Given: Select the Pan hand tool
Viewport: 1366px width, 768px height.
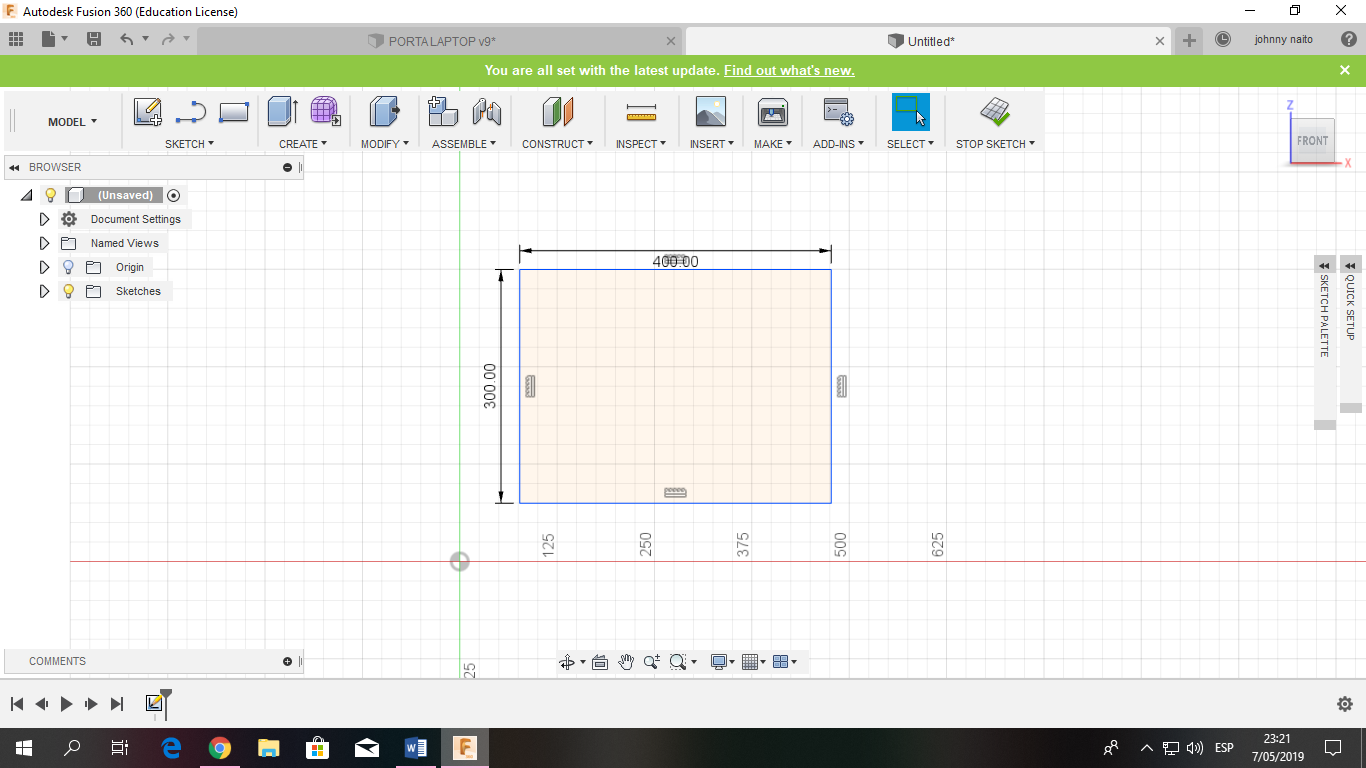Looking at the screenshot, I should pos(626,662).
